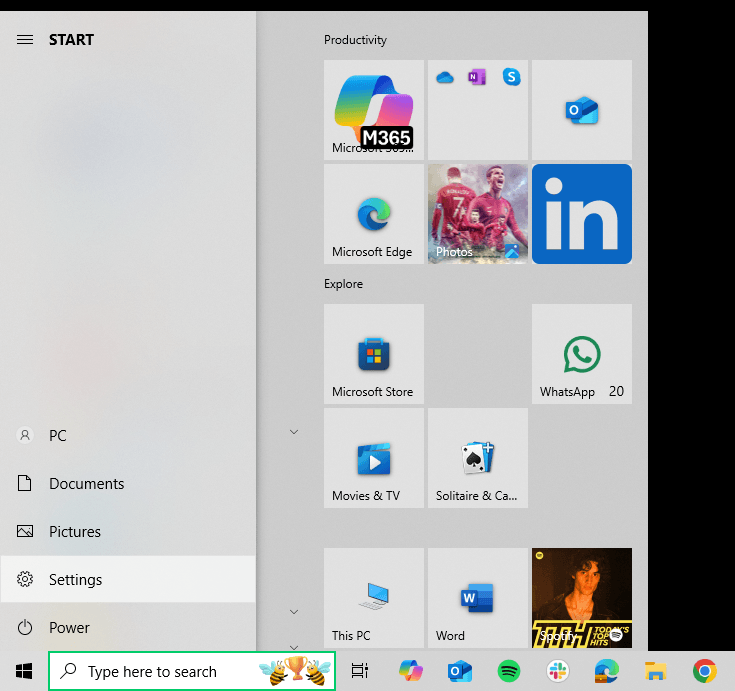Open Settings from the Start sidebar
This screenshot has width=735, height=691.
click(x=128, y=579)
